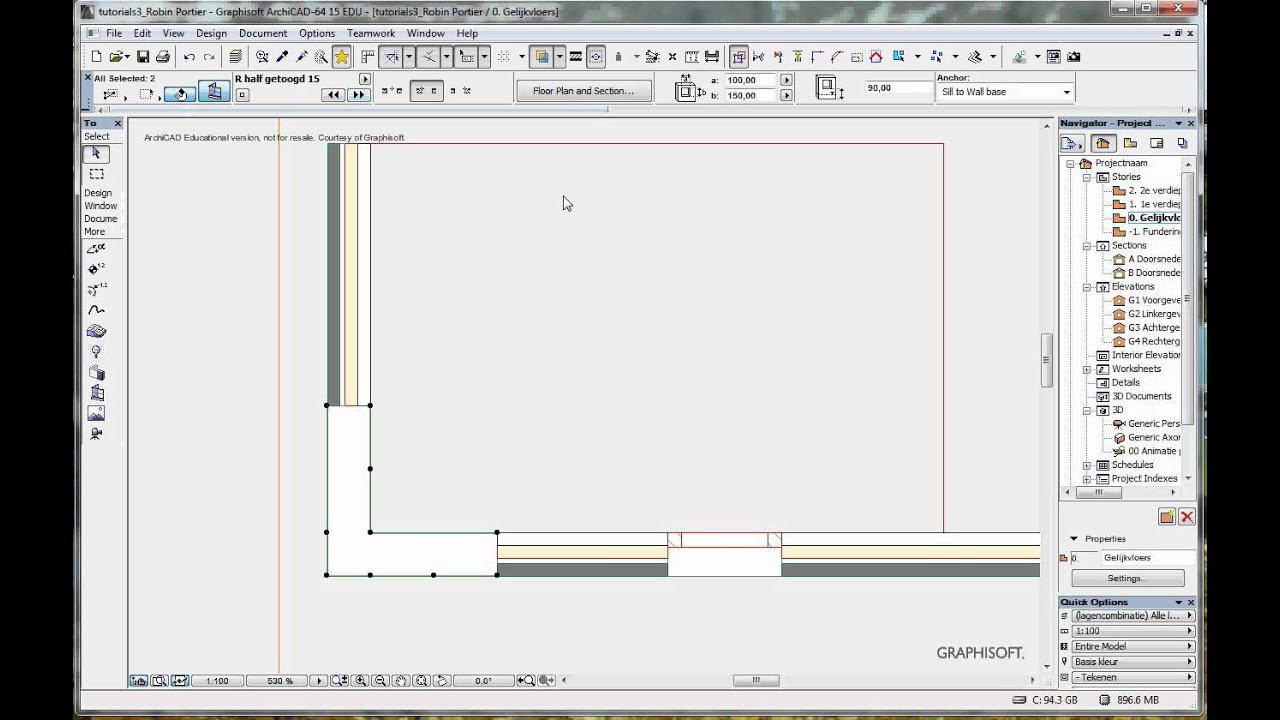This screenshot has height=720, width=1280.
Task: Select the Lamp tool in Toolbox
Action: coord(96,351)
